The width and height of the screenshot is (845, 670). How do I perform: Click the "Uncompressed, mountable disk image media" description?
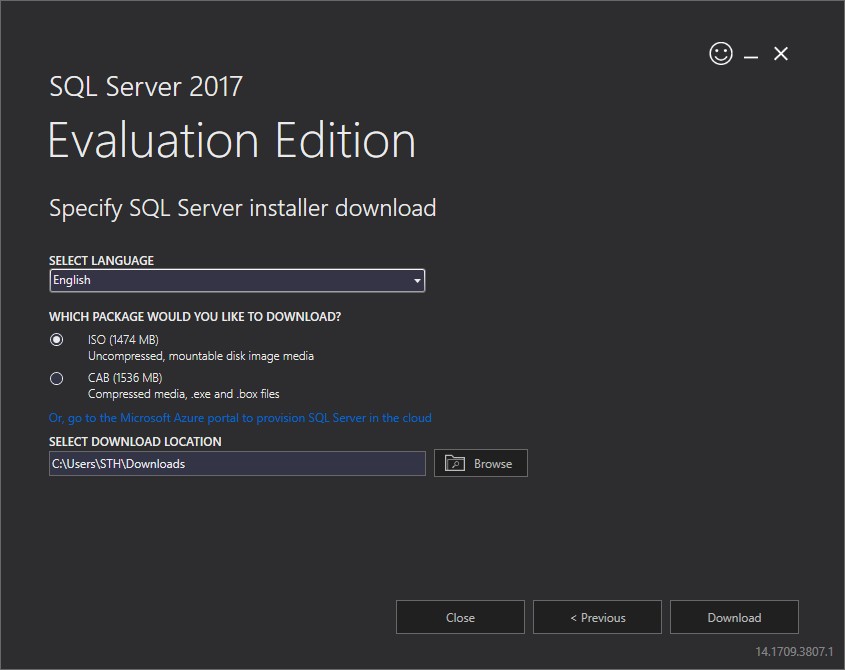tap(200, 356)
